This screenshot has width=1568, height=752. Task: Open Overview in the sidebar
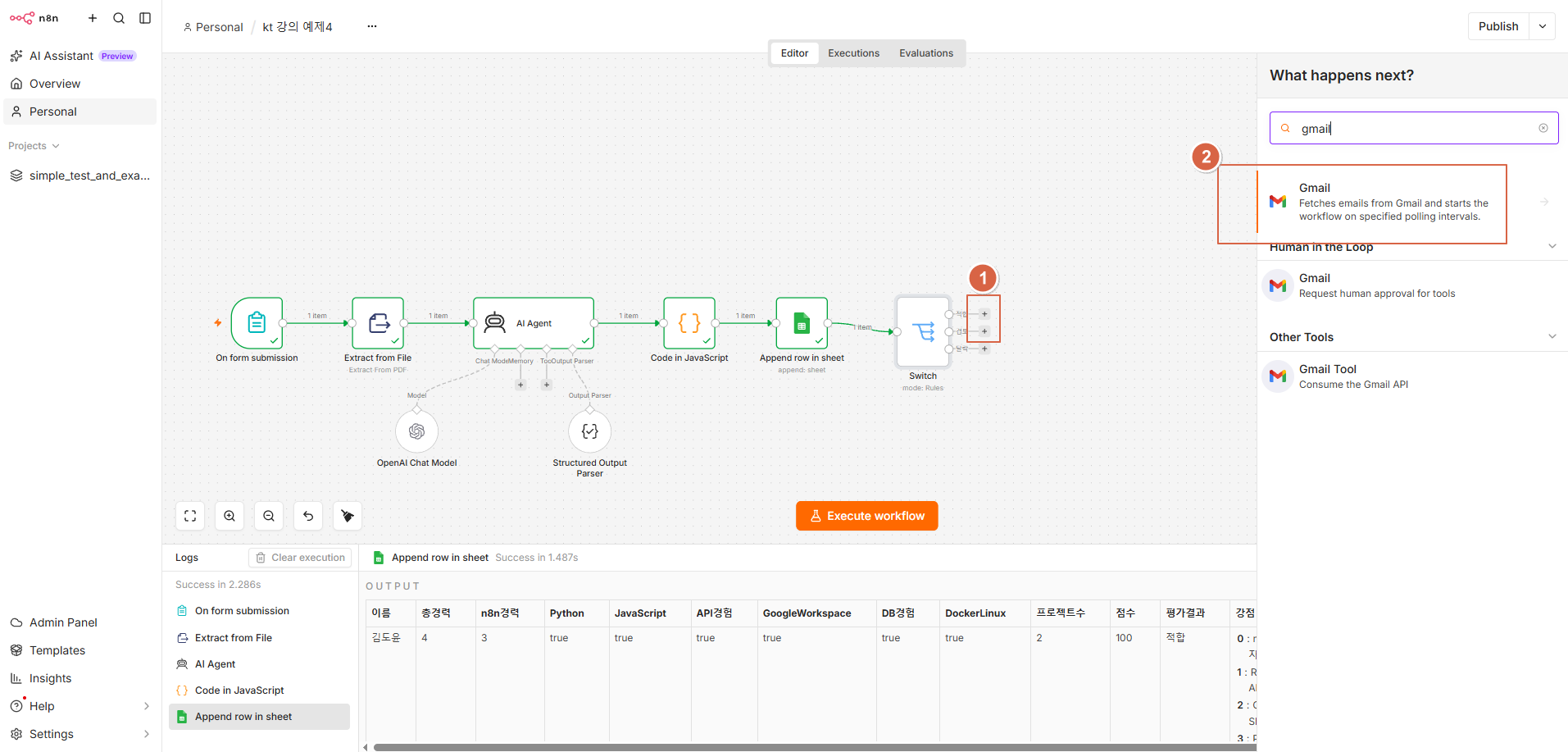80,84
